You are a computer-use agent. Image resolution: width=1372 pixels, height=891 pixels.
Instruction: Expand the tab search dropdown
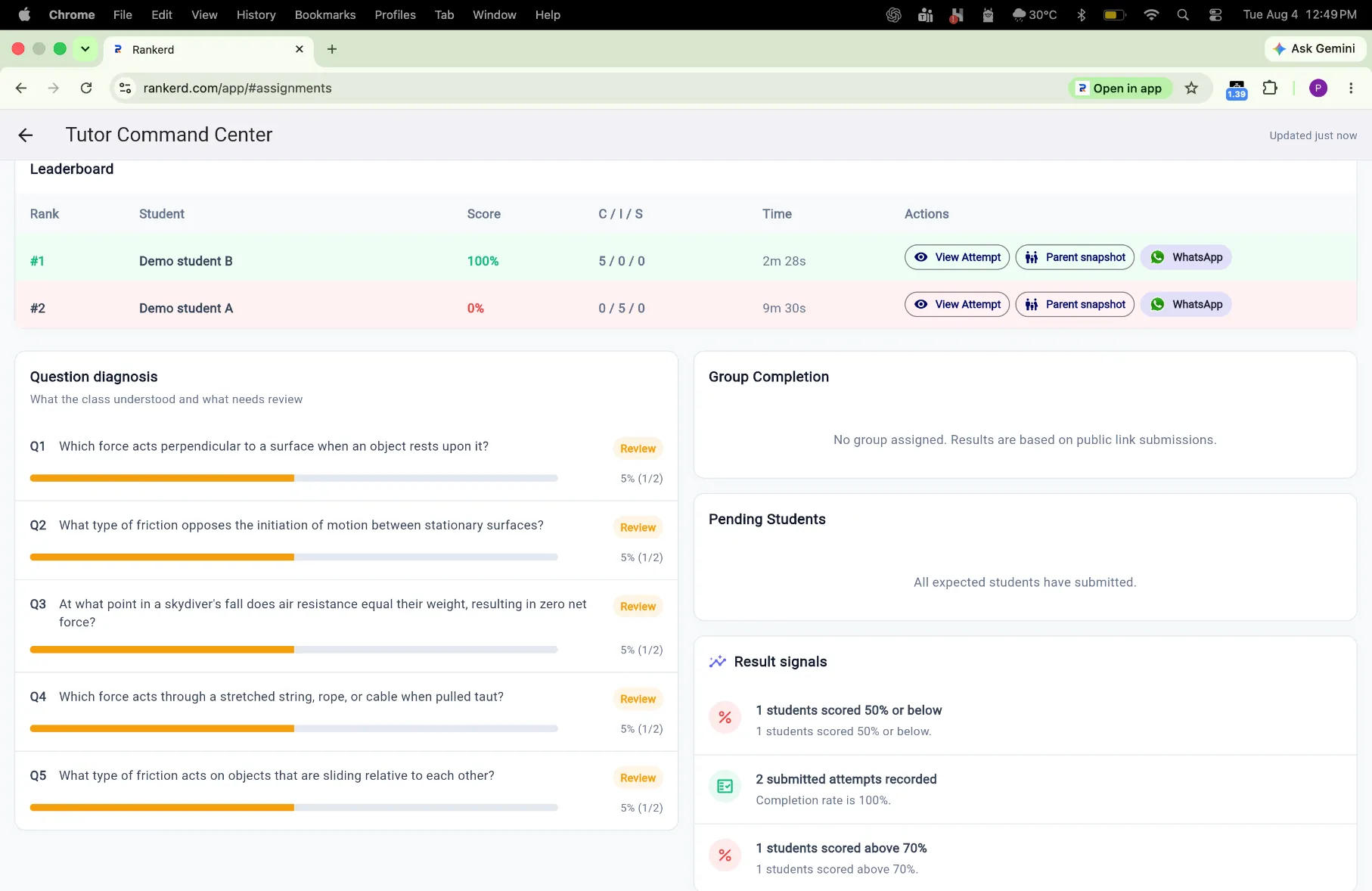click(85, 49)
